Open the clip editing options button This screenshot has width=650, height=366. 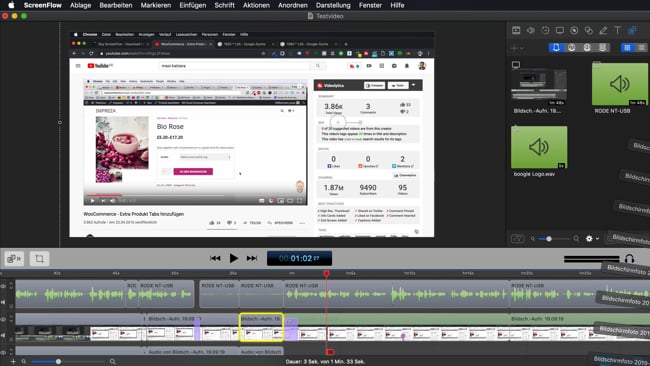(x=14, y=259)
